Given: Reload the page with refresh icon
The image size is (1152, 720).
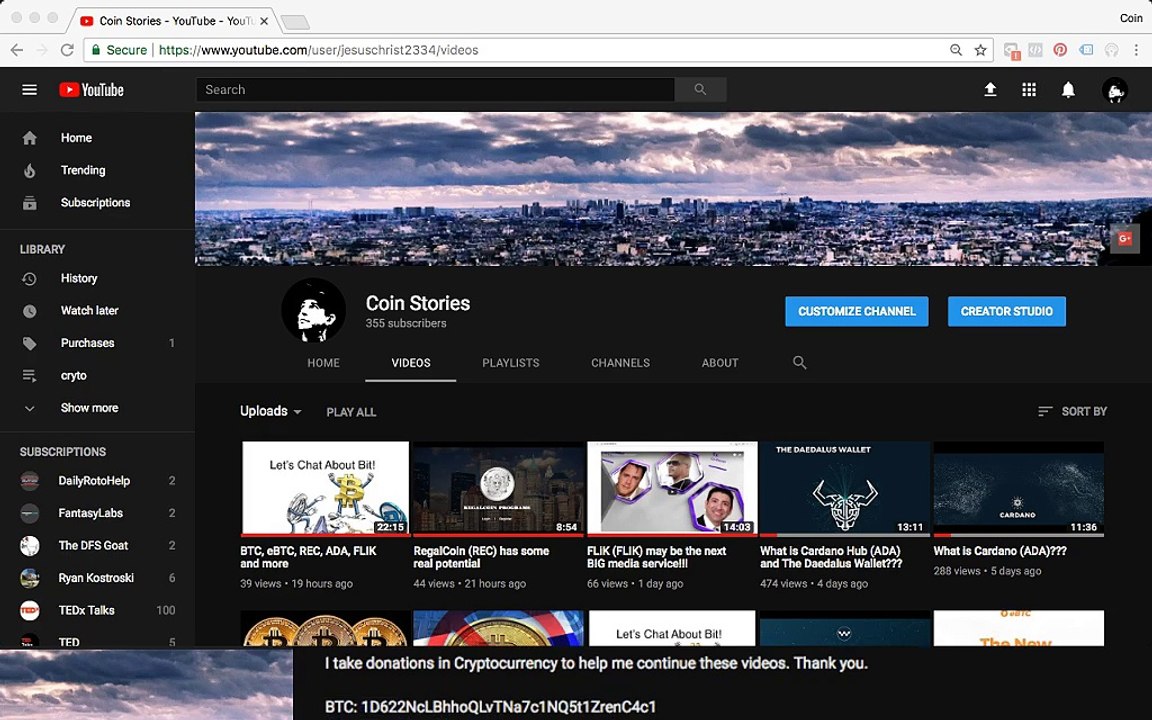Looking at the screenshot, I should tap(67, 50).
